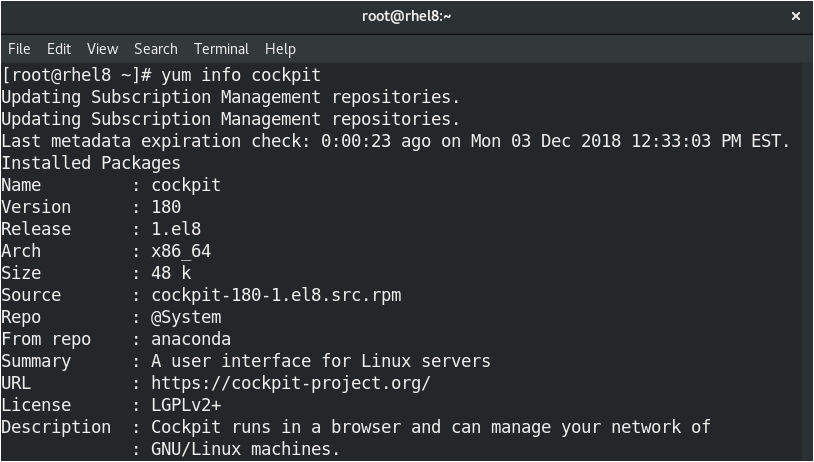Click the version value 180
The height and width of the screenshot is (462, 814).
click(166, 207)
